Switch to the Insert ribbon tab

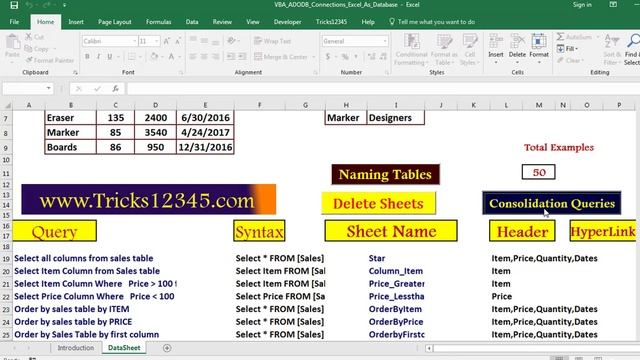pos(76,22)
